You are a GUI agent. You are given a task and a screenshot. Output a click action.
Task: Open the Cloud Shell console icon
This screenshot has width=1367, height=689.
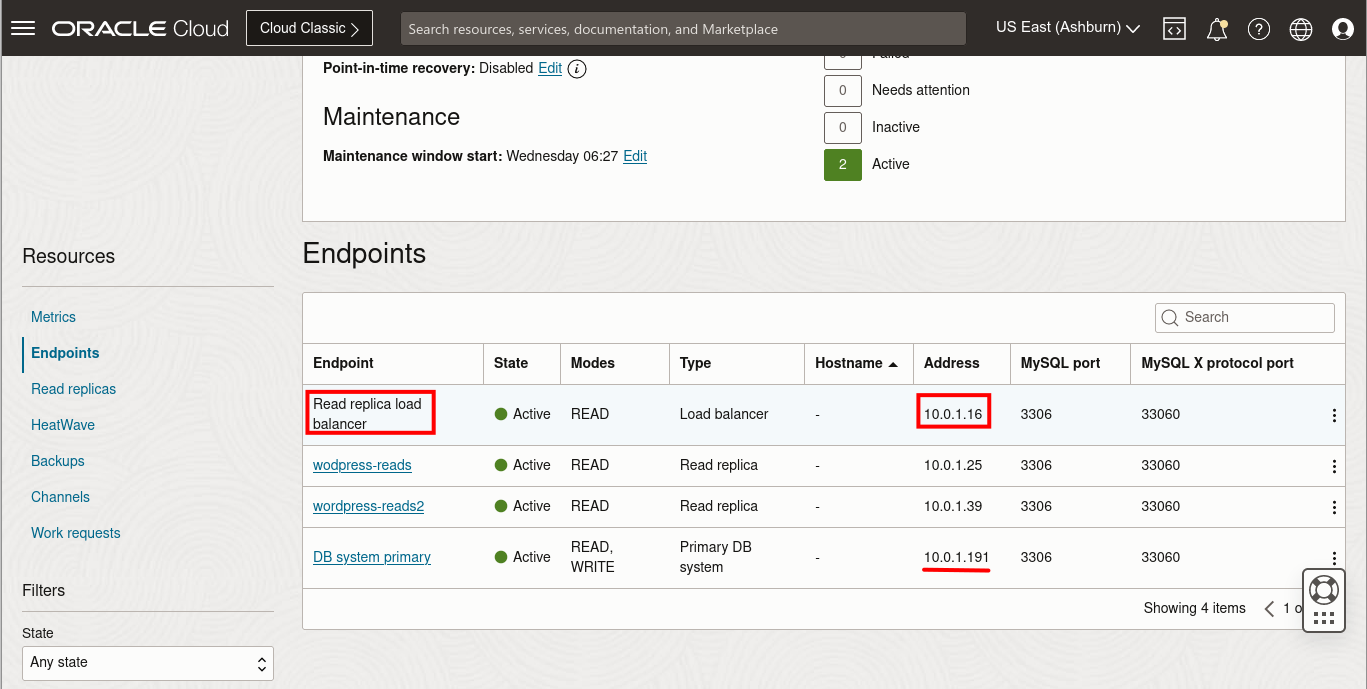(1174, 28)
